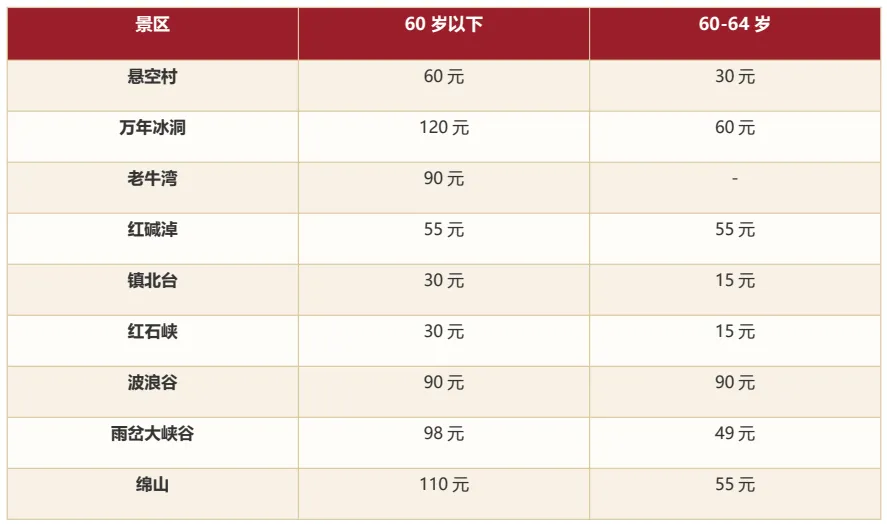Click the 120元 price for 万年冰洞
This screenshot has height=524, width=887.
click(x=444, y=127)
